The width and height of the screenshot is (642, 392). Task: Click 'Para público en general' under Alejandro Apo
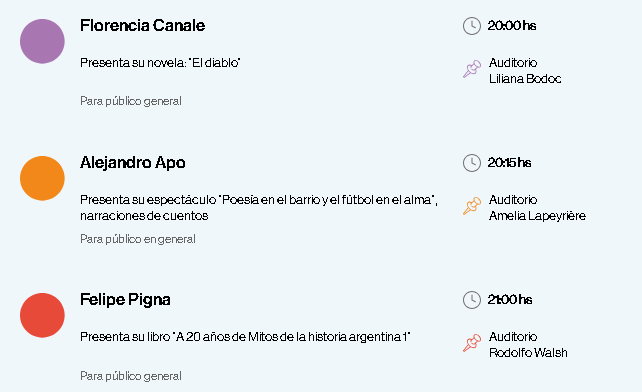(x=138, y=239)
